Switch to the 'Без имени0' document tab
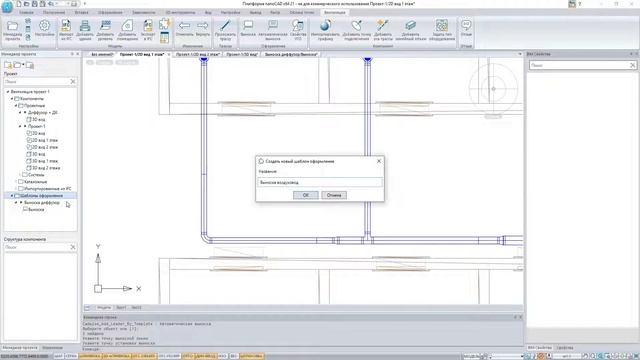 pos(101,54)
